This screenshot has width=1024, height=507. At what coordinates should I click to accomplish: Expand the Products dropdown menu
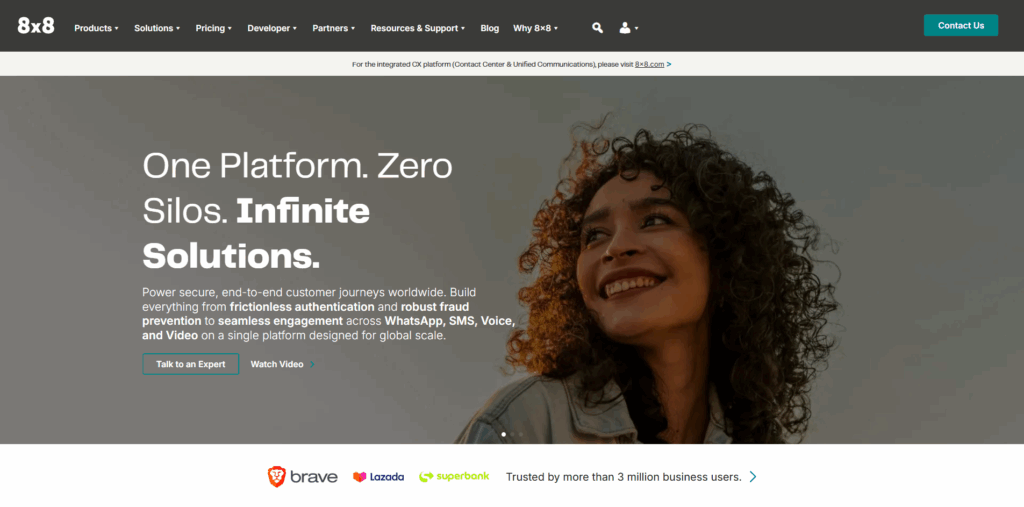(x=96, y=28)
